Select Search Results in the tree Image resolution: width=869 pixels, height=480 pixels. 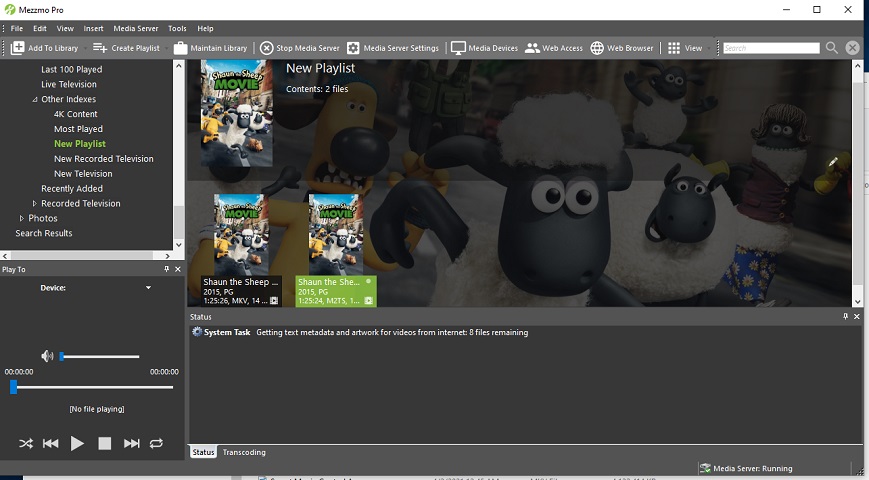click(44, 233)
